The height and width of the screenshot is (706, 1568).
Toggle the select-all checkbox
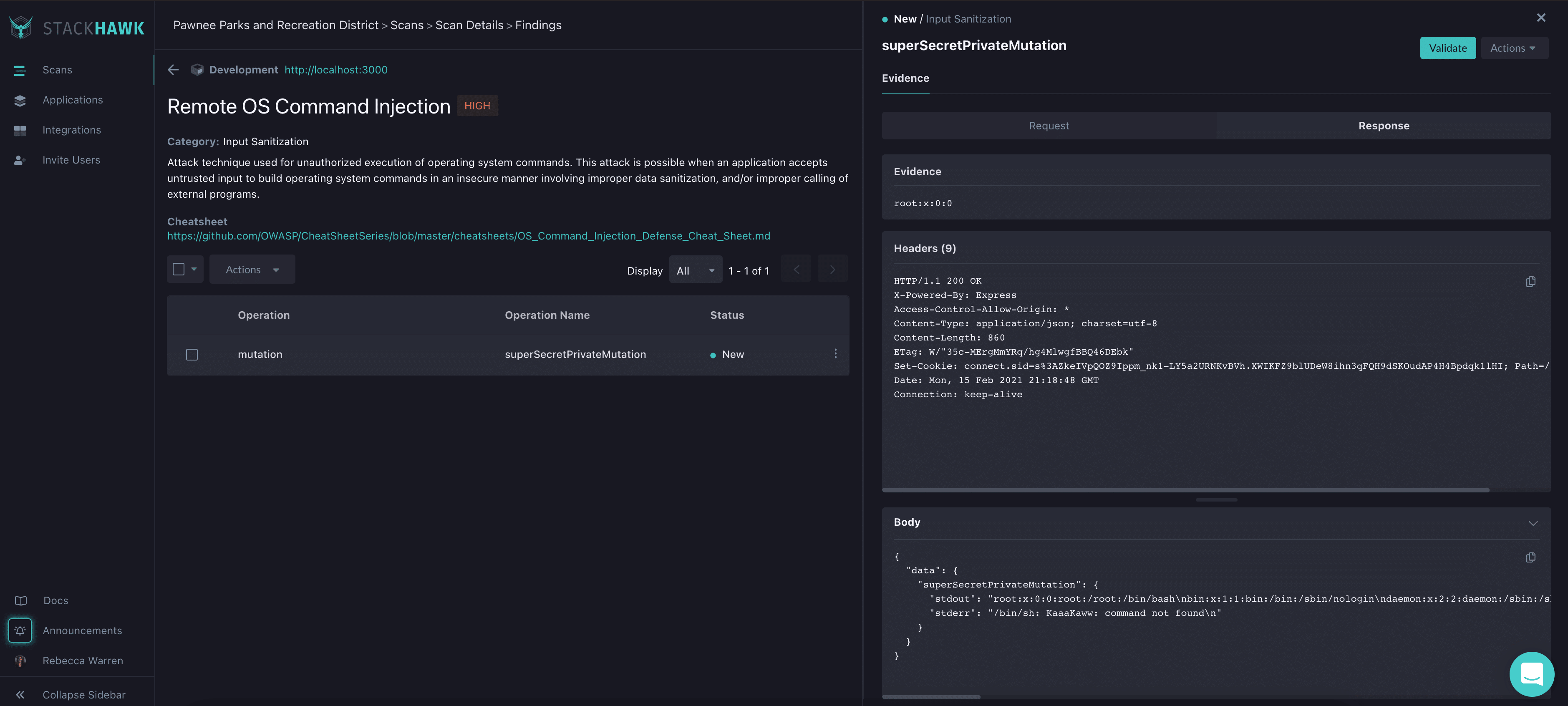pos(178,269)
